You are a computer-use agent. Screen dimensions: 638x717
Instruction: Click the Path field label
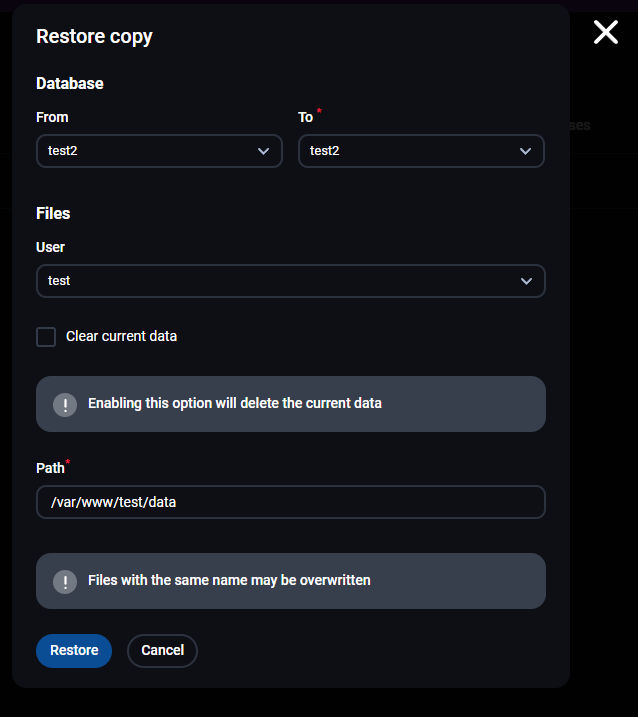click(50, 468)
